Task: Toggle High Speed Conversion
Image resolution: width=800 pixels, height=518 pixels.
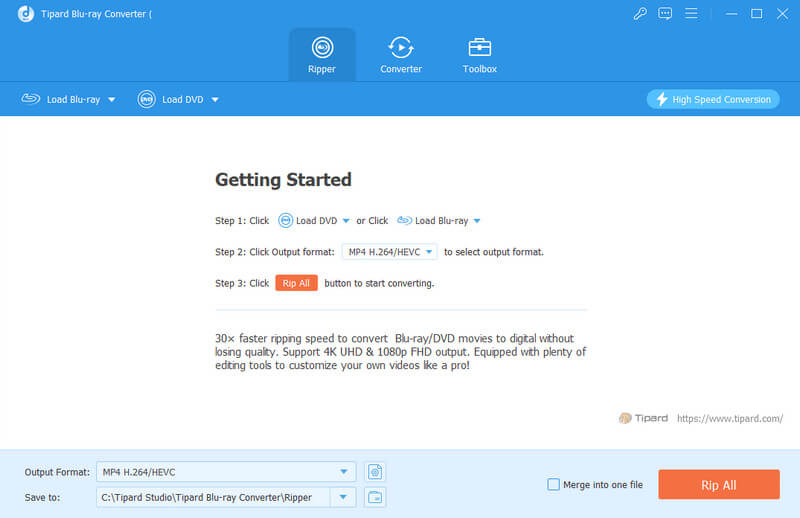Action: (713, 100)
